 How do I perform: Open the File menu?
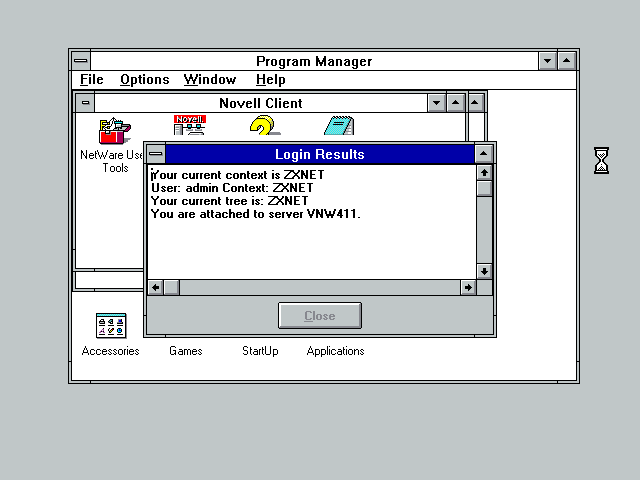(91, 80)
